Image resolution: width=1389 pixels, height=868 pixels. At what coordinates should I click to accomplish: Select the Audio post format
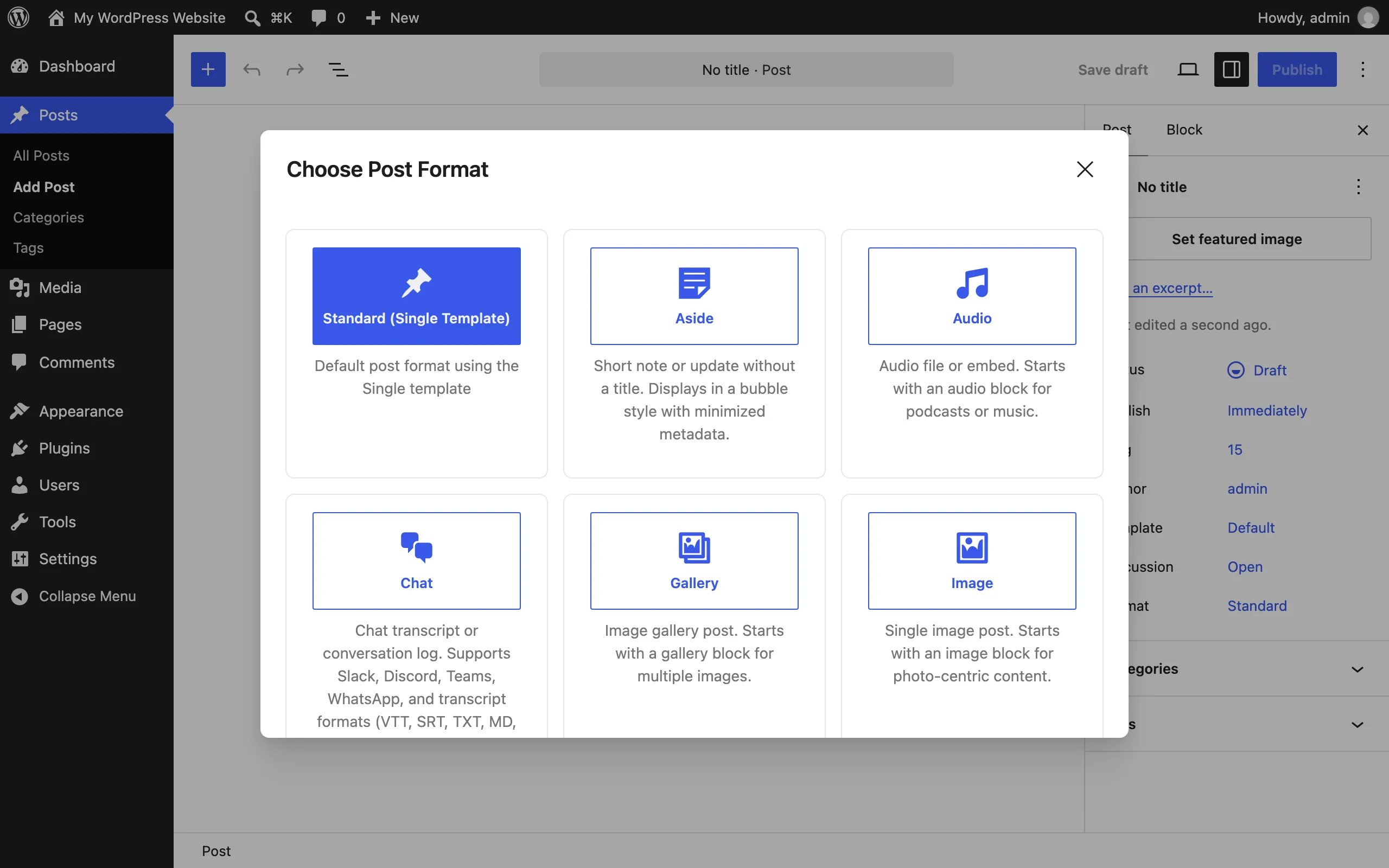[x=972, y=296]
